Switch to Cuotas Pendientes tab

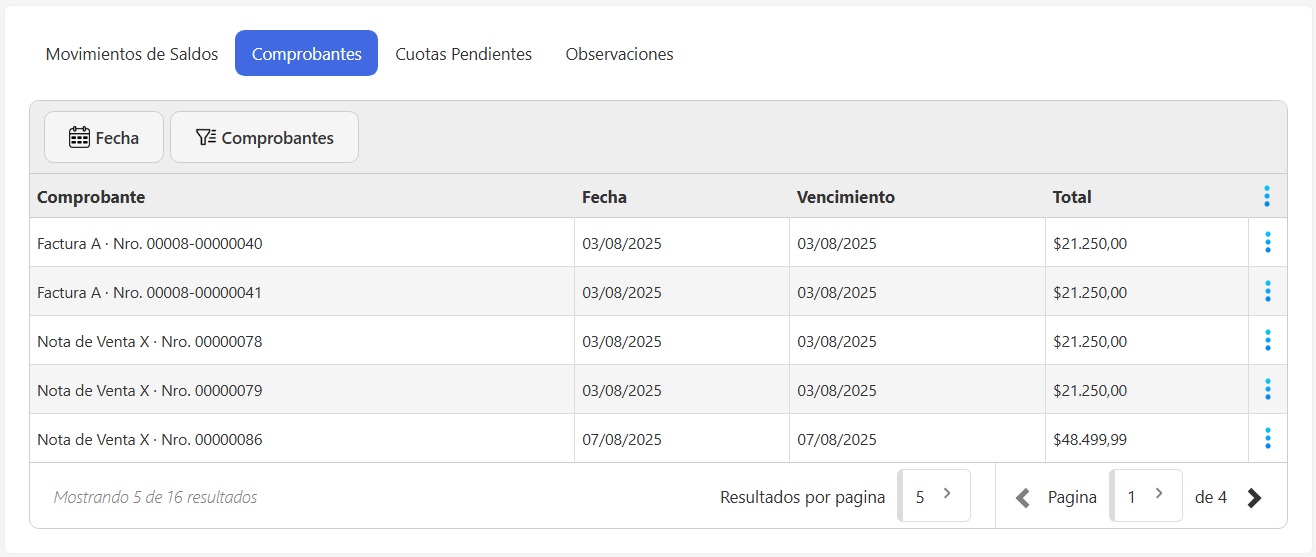click(x=463, y=54)
